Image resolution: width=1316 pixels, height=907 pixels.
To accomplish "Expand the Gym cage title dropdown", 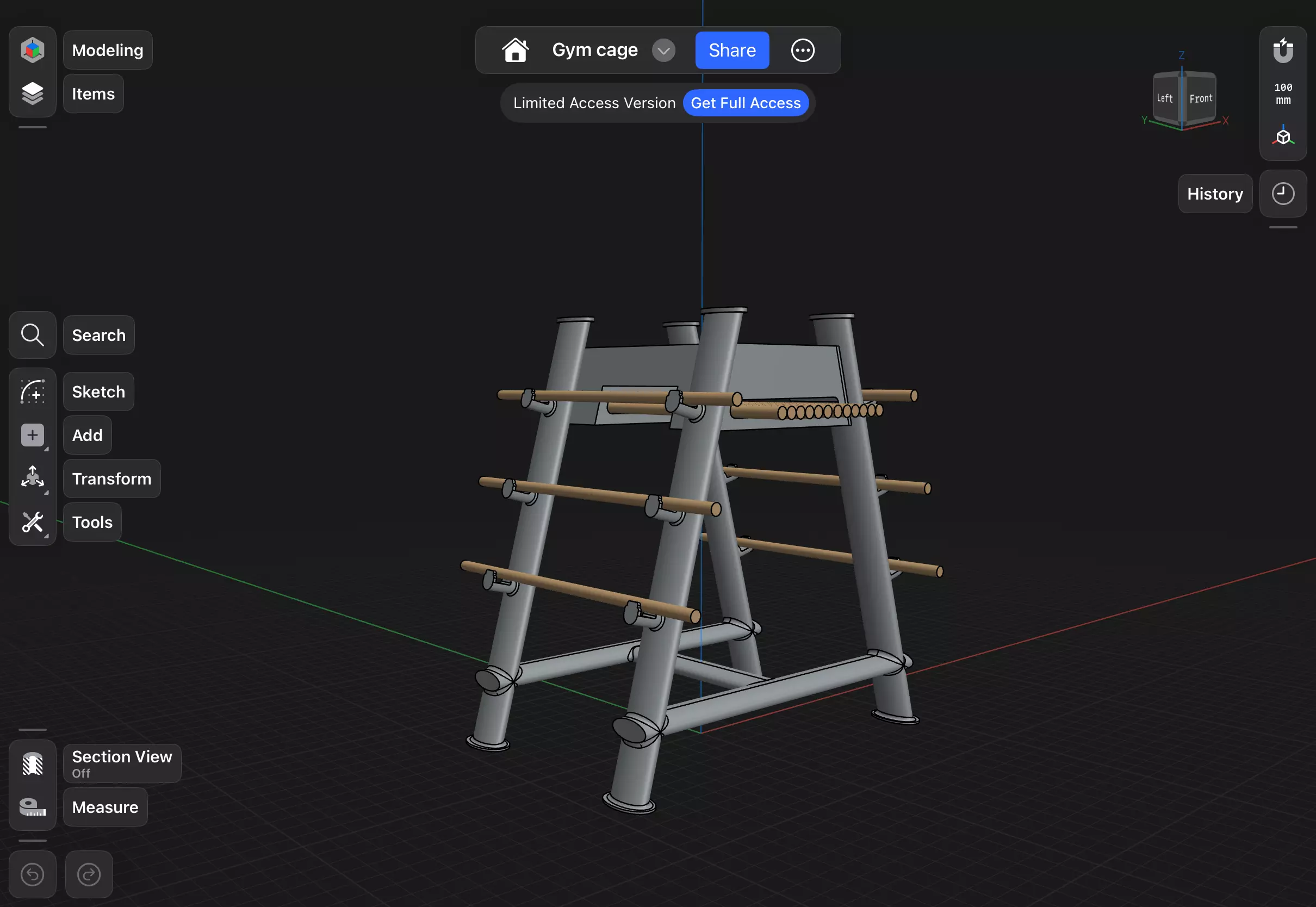I will pos(663,51).
